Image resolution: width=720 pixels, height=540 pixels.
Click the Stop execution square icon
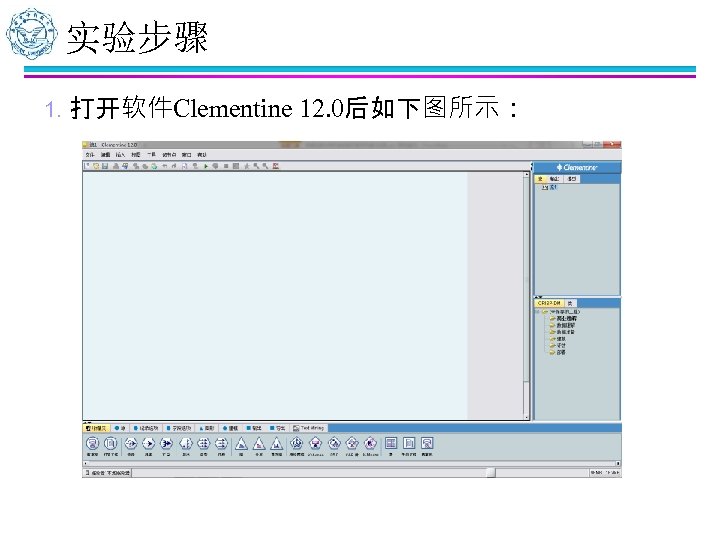tap(226, 166)
